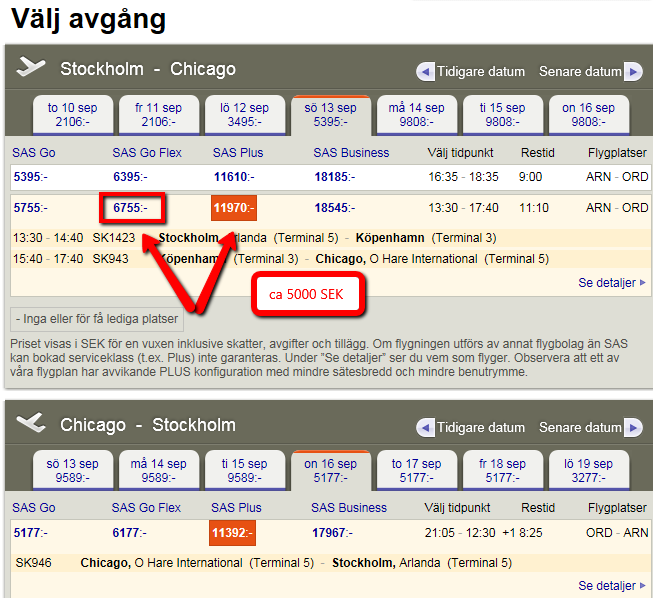Click right arrow for Senare datum outbound
Image resolution: width=653 pixels, height=598 pixels.
(633, 72)
